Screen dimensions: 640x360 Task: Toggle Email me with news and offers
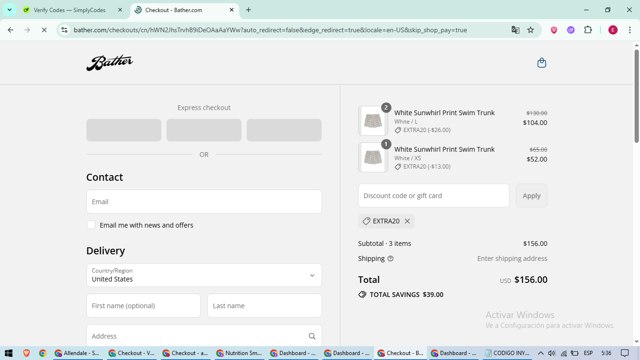point(91,225)
